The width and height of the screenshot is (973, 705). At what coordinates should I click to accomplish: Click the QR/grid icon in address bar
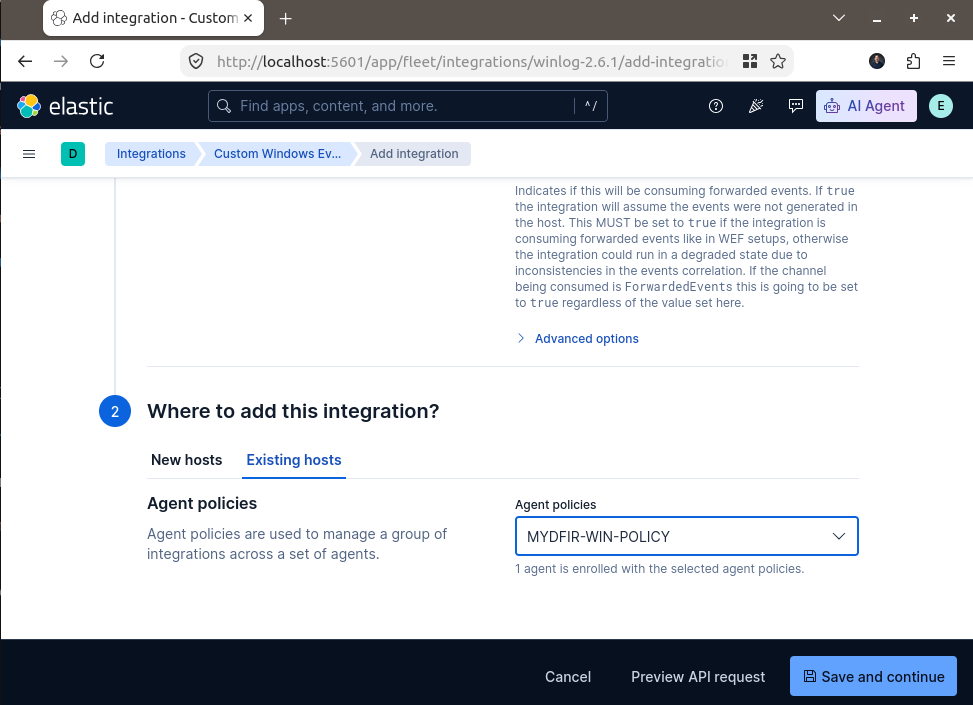pos(750,61)
